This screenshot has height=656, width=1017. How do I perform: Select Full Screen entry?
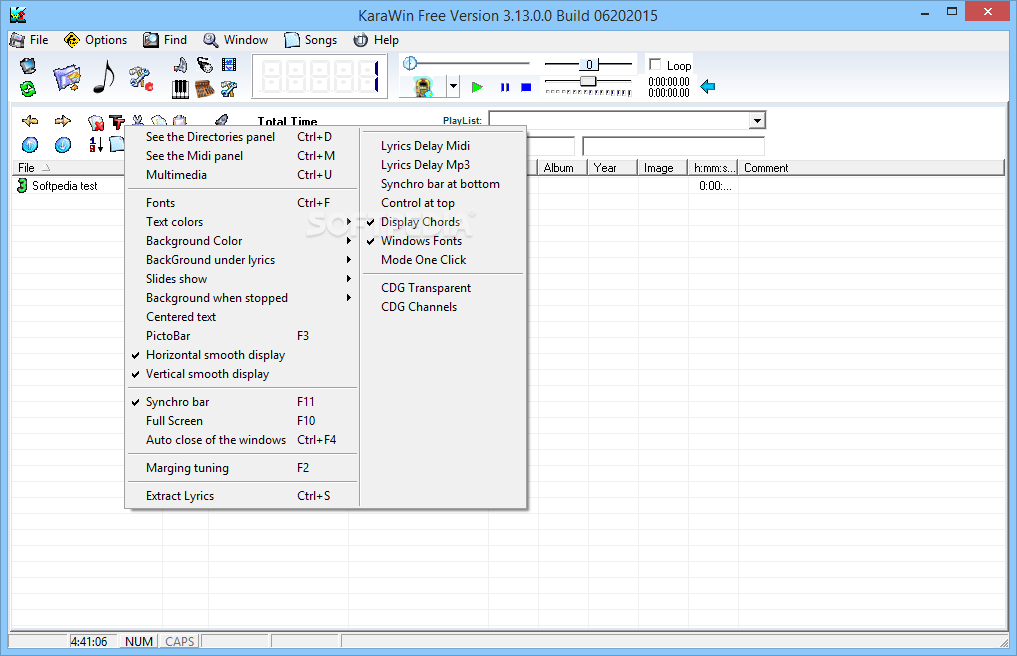243,420
